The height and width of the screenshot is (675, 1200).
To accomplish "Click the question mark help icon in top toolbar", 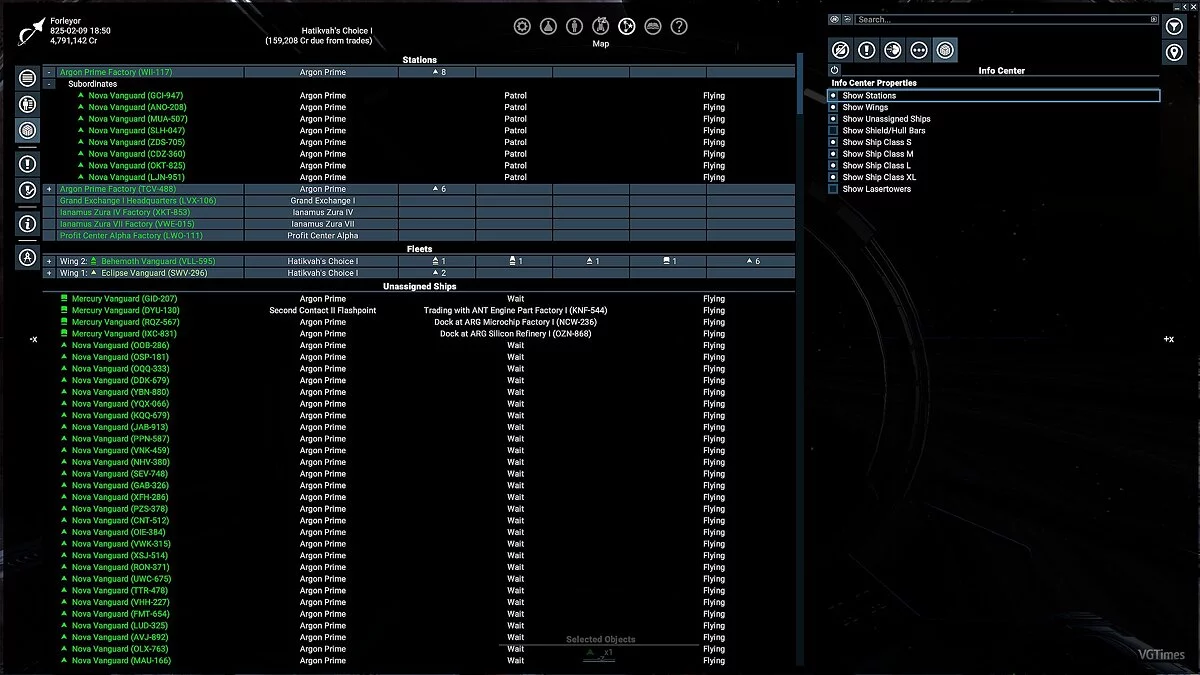I will click(679, 26).
